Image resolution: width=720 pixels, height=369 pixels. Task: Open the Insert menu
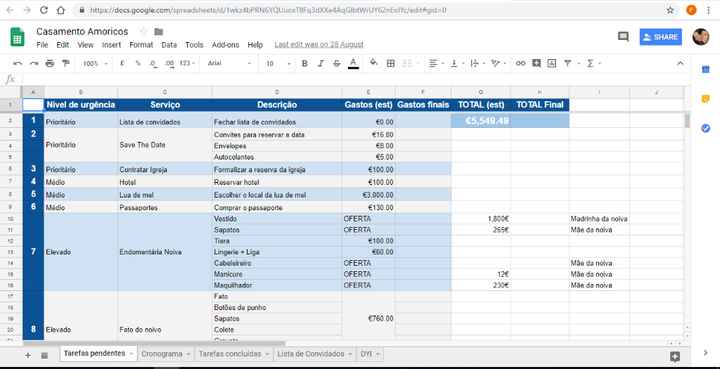coord(112,45)
